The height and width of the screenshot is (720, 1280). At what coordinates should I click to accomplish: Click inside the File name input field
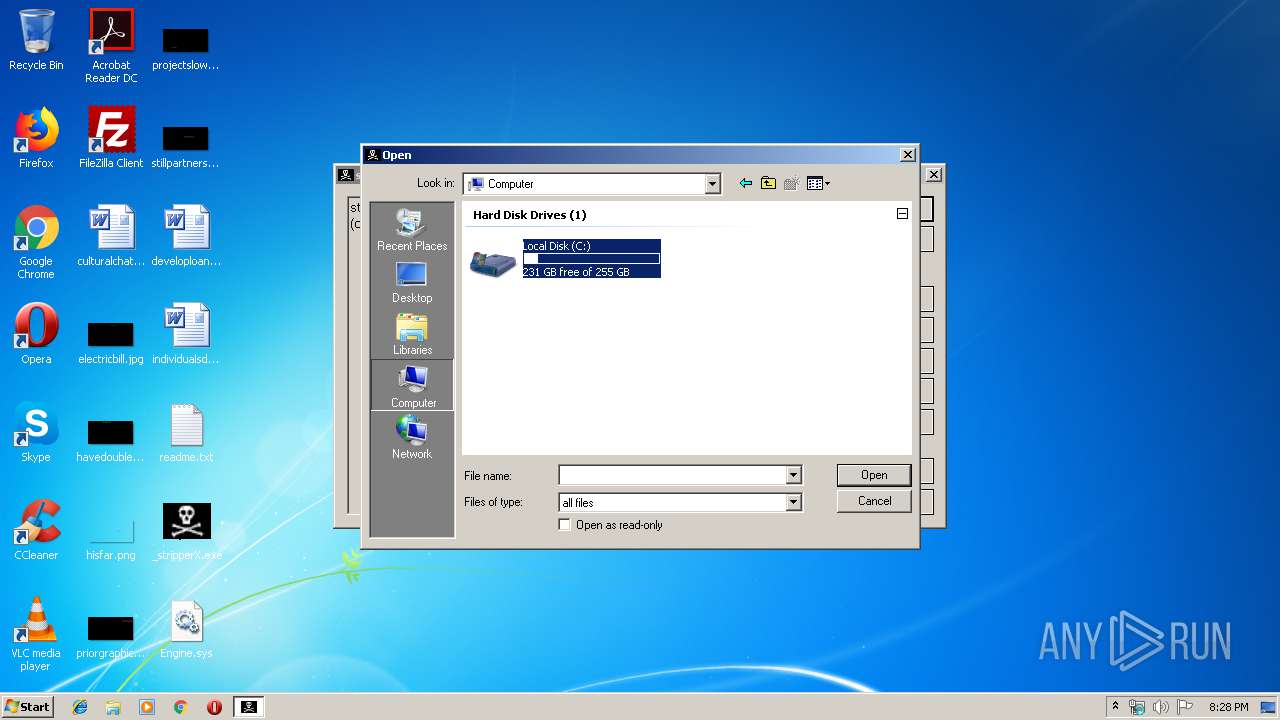672,475
